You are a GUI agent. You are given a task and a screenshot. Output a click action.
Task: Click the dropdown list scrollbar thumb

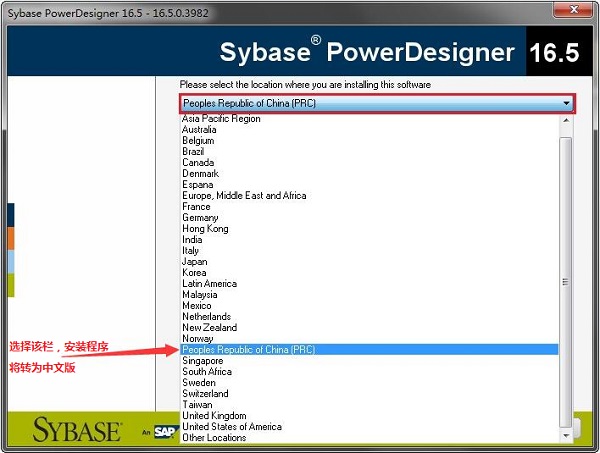click(x=566, y=280)
